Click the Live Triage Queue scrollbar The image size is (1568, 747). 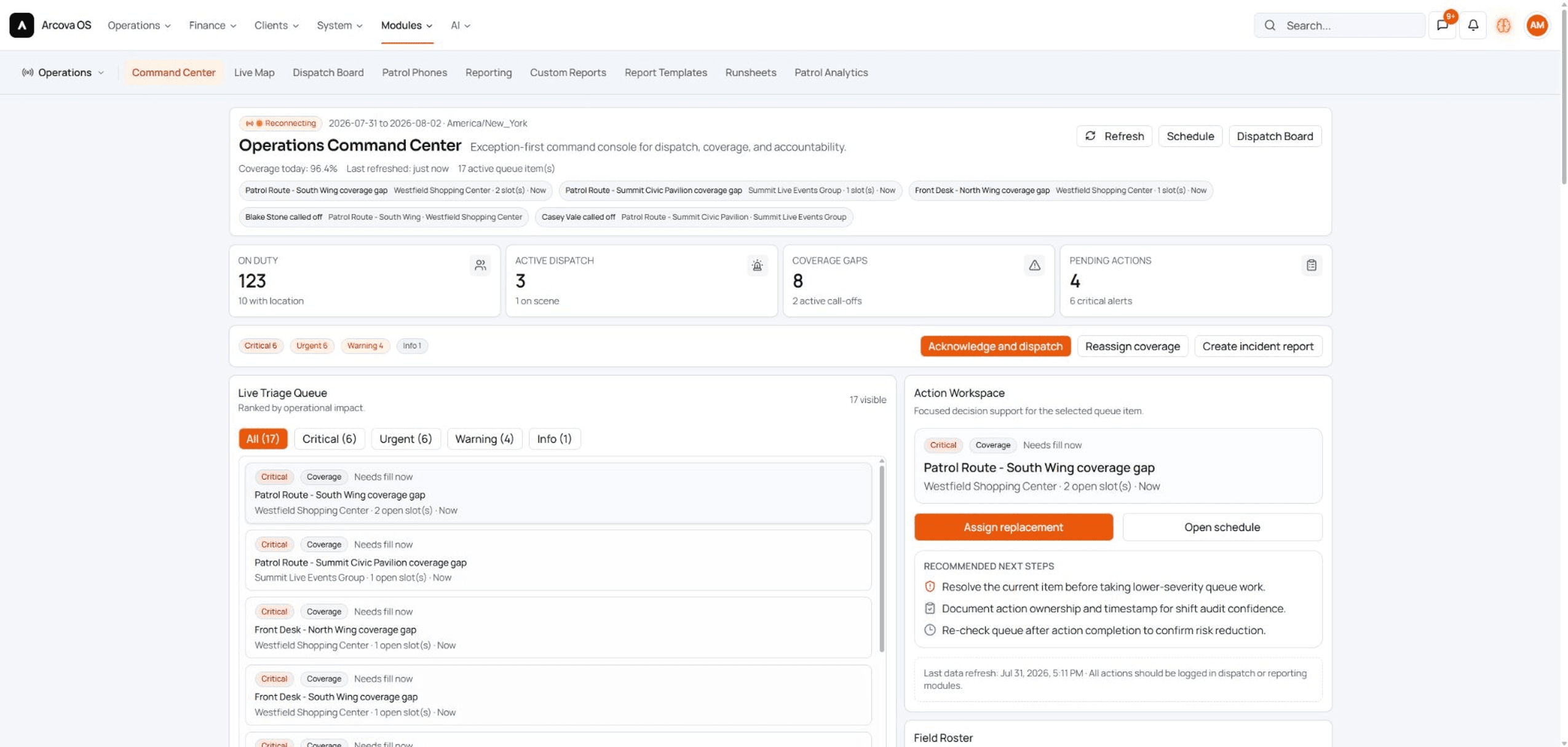pyautogui.click(x=881, y=558)
